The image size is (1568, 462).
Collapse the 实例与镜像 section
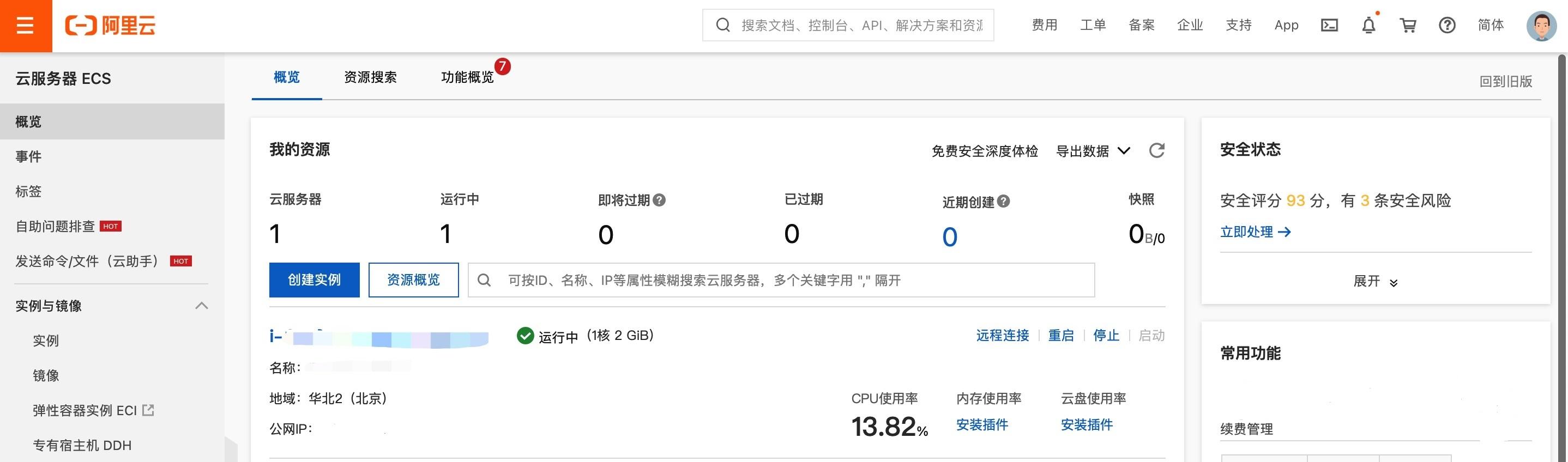tap(202, 306)
